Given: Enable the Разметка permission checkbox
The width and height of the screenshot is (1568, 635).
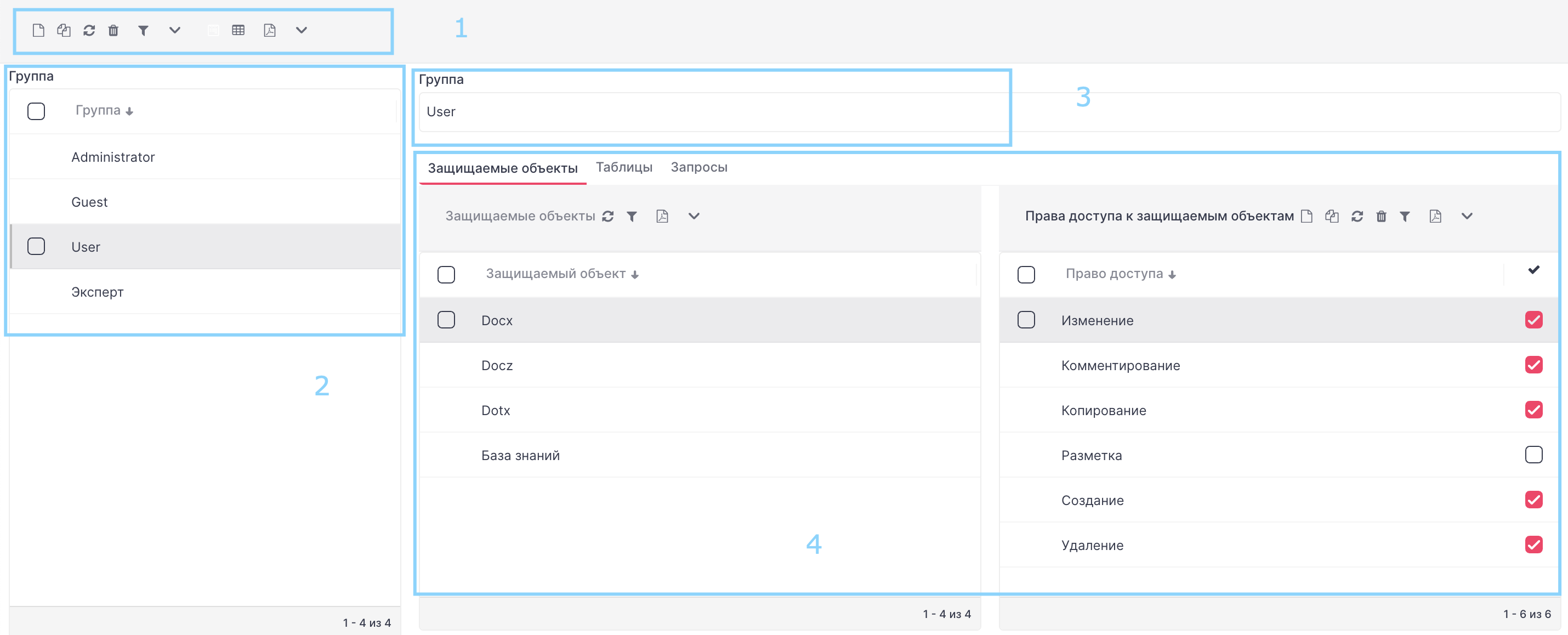Looking at the screenshot, I should (1533, 455).
